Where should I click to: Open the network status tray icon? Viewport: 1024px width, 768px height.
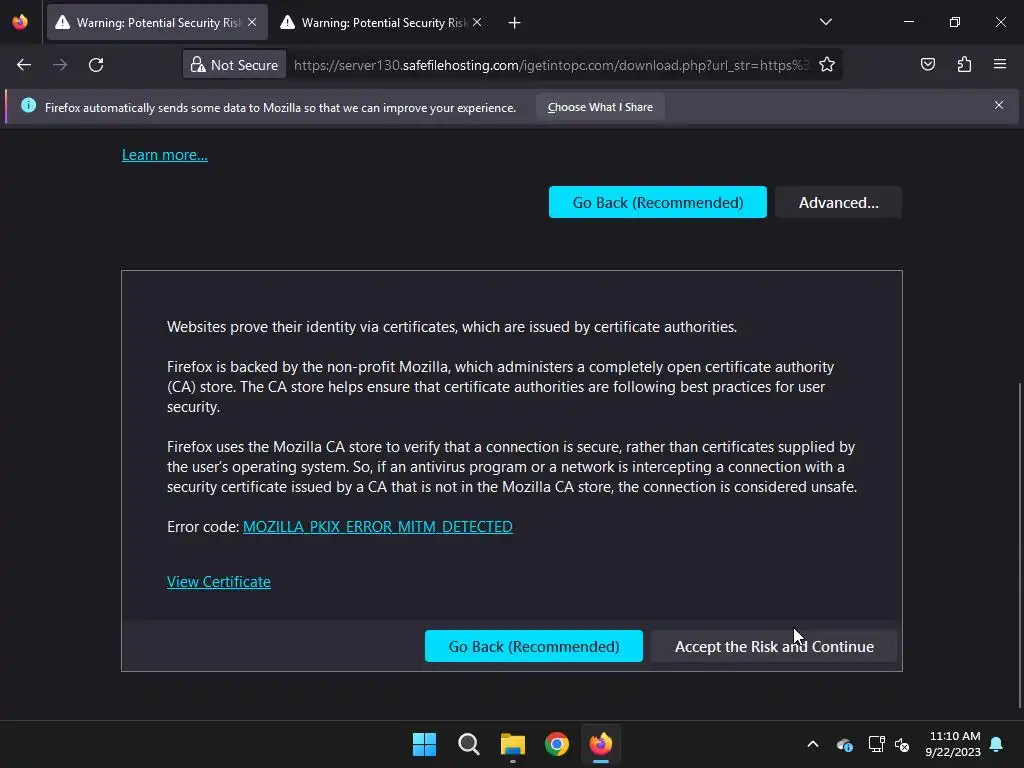pos(876,744)
